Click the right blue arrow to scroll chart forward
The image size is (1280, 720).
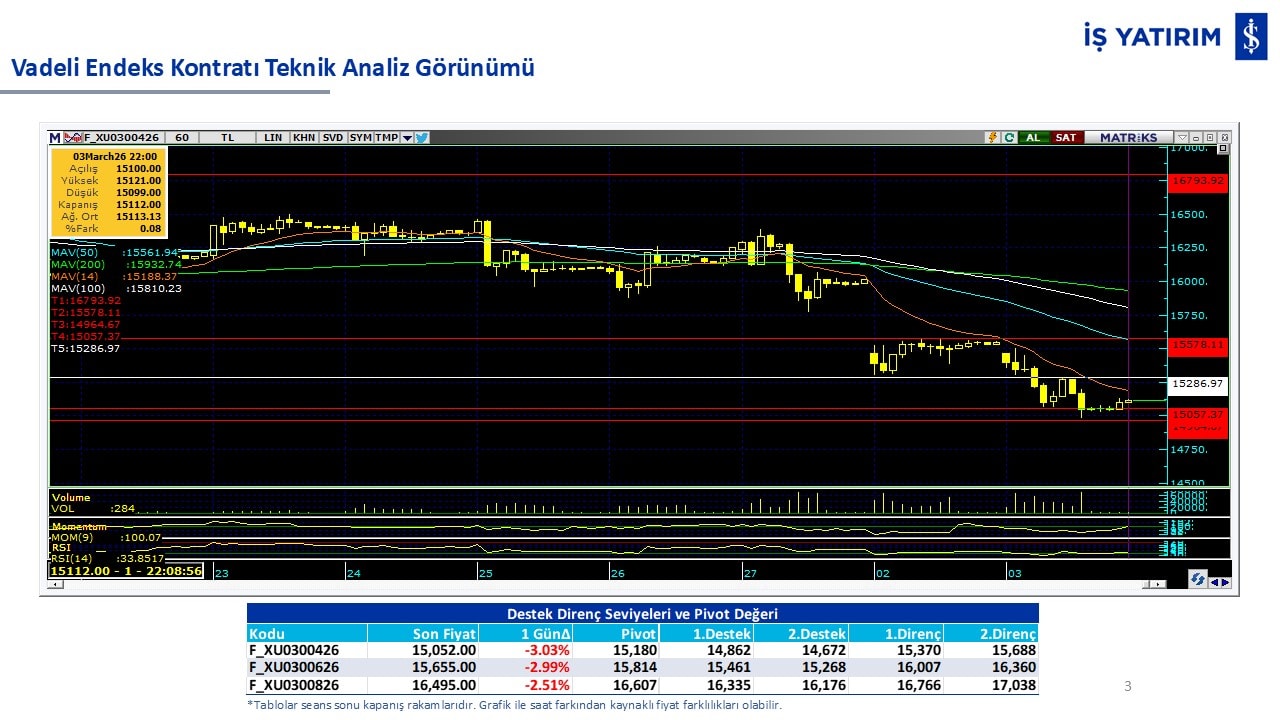coord(1226,581)
